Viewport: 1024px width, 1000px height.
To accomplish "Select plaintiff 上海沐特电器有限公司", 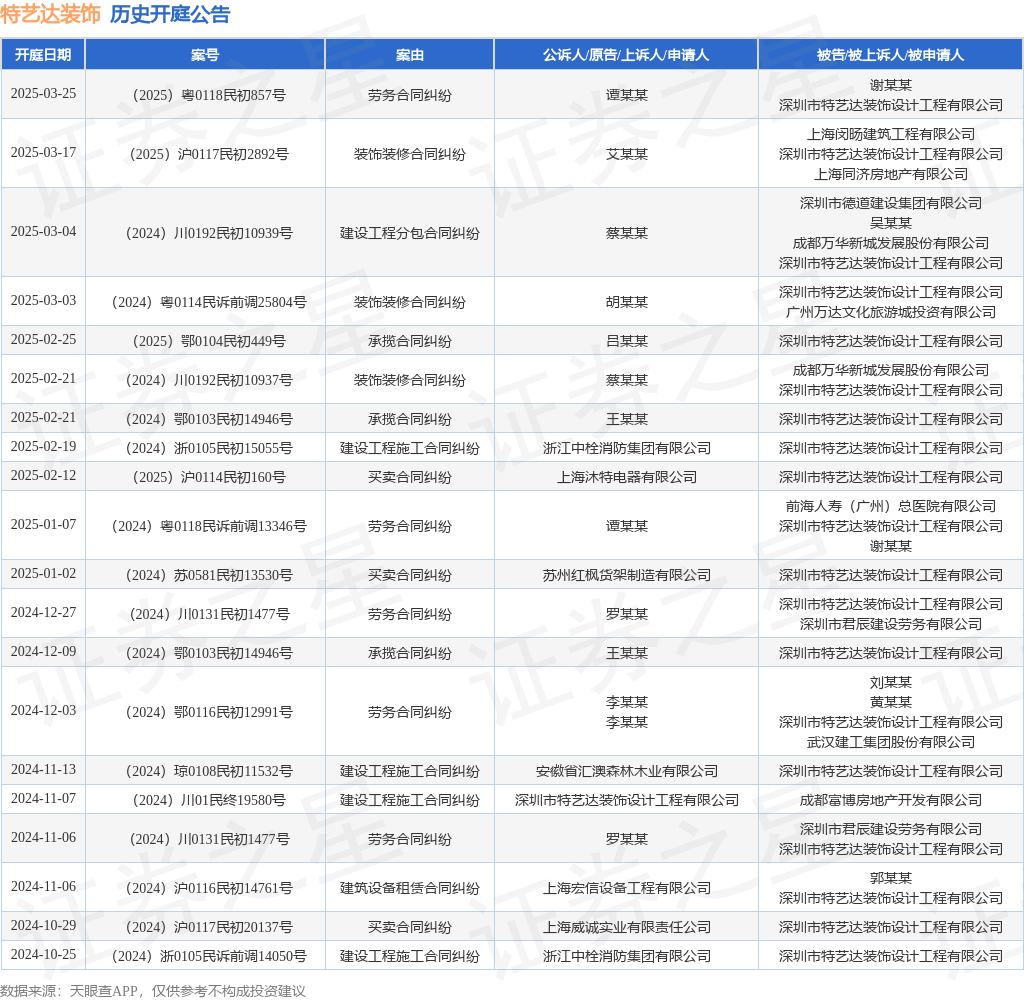I will pos(626,477).
